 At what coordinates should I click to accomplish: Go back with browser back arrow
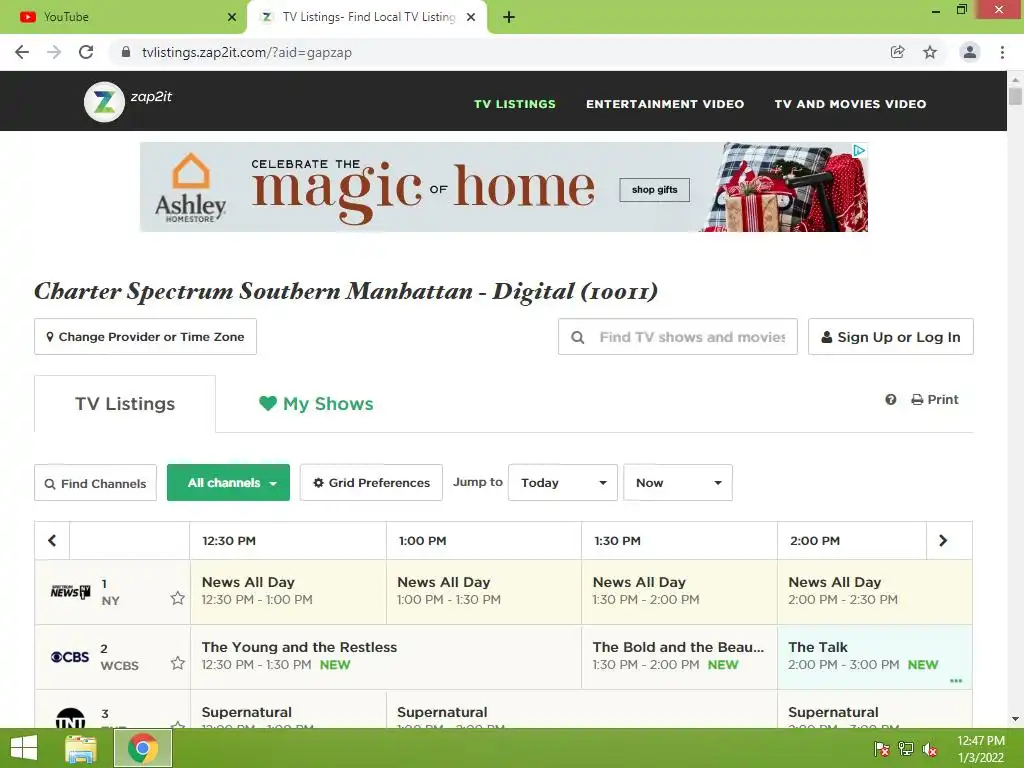point(22,52)
